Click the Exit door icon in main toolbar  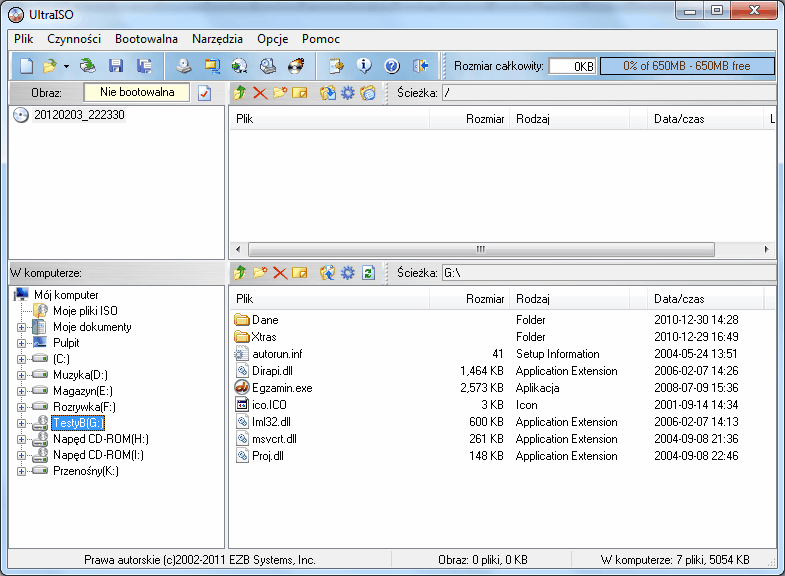(x=420, y=66)
